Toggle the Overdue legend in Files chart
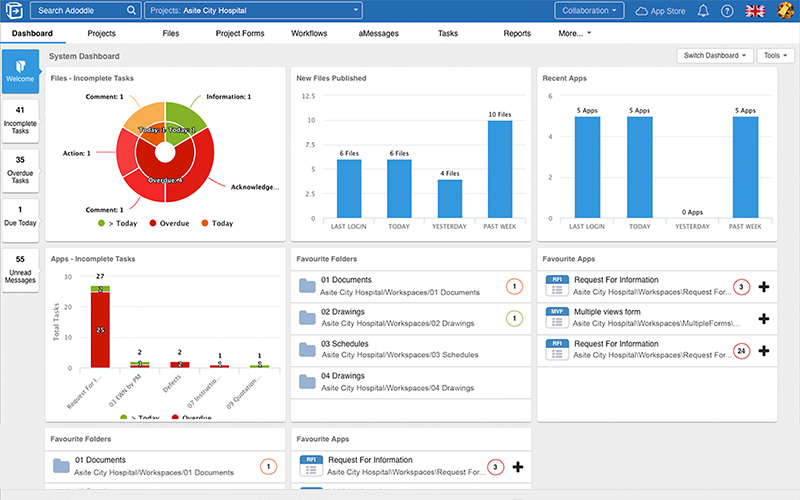 (169, 223)
